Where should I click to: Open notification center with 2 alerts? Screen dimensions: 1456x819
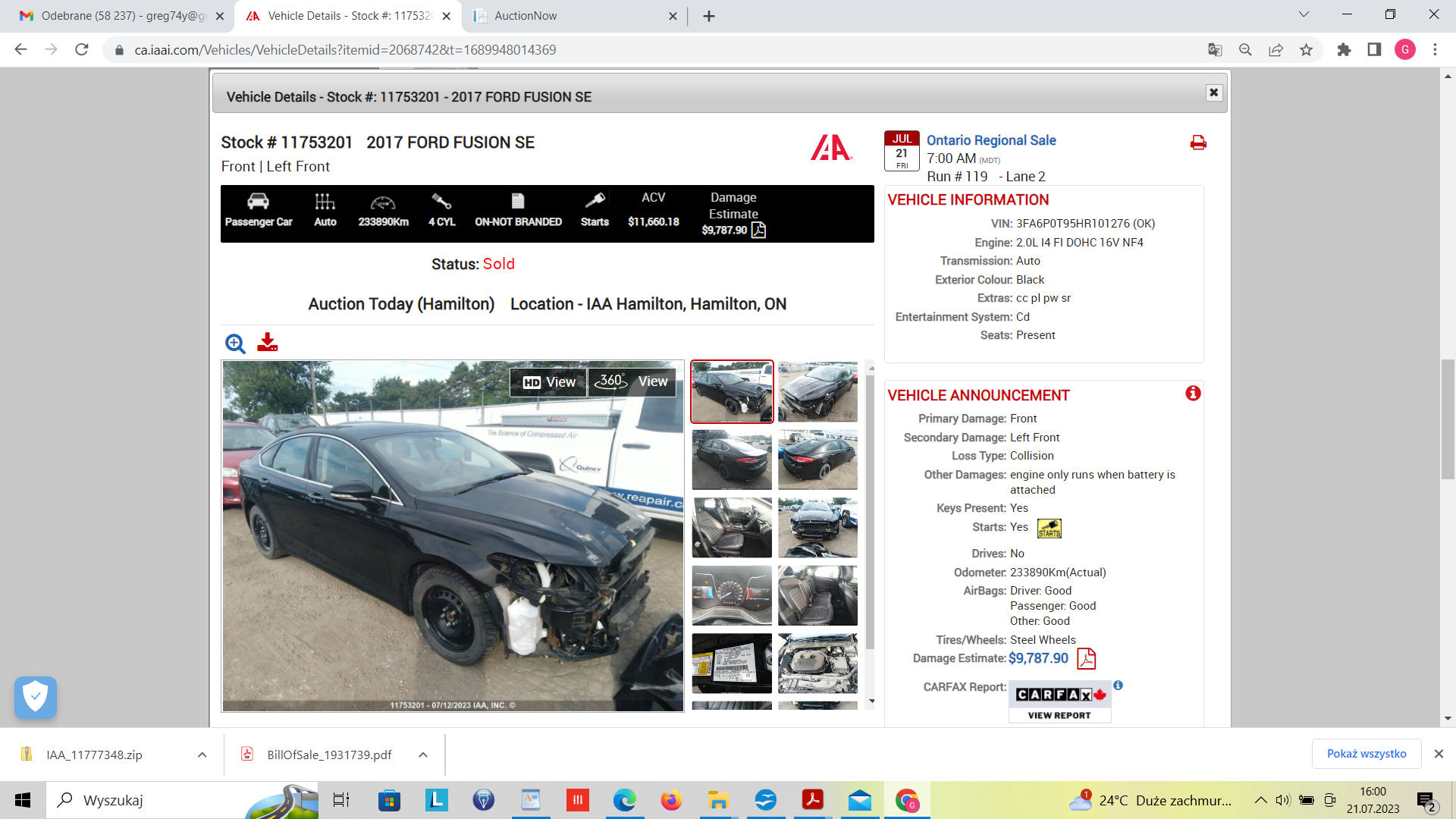tap(1426, 801)
